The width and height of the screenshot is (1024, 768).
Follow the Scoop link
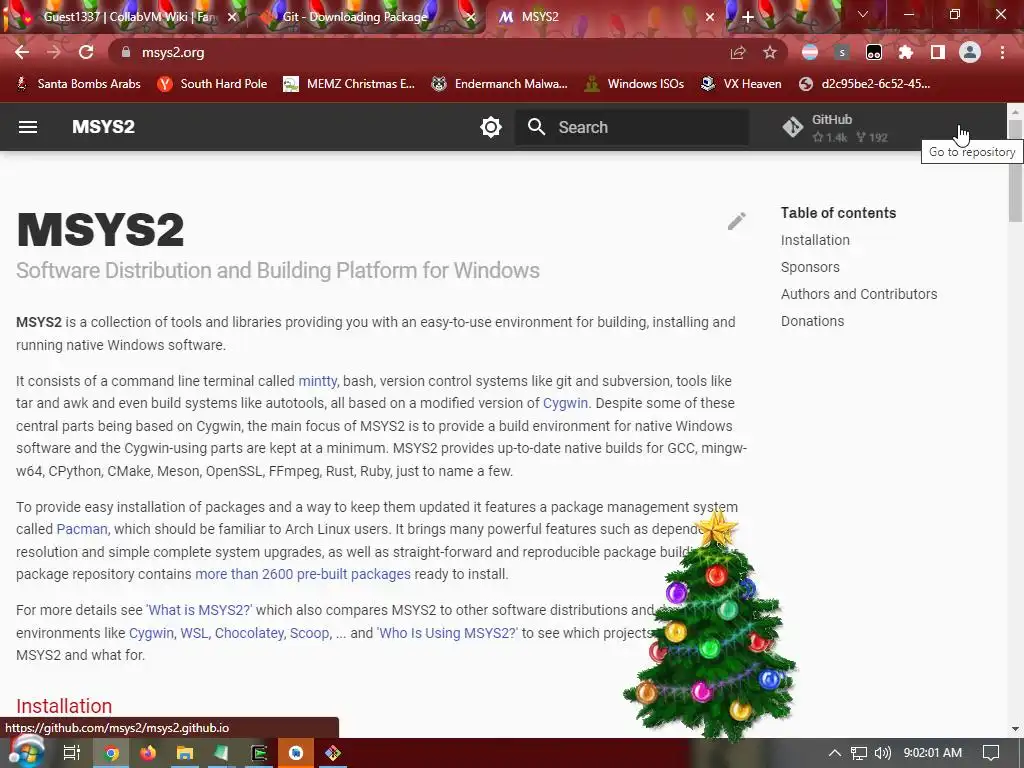tap(310, 633)
